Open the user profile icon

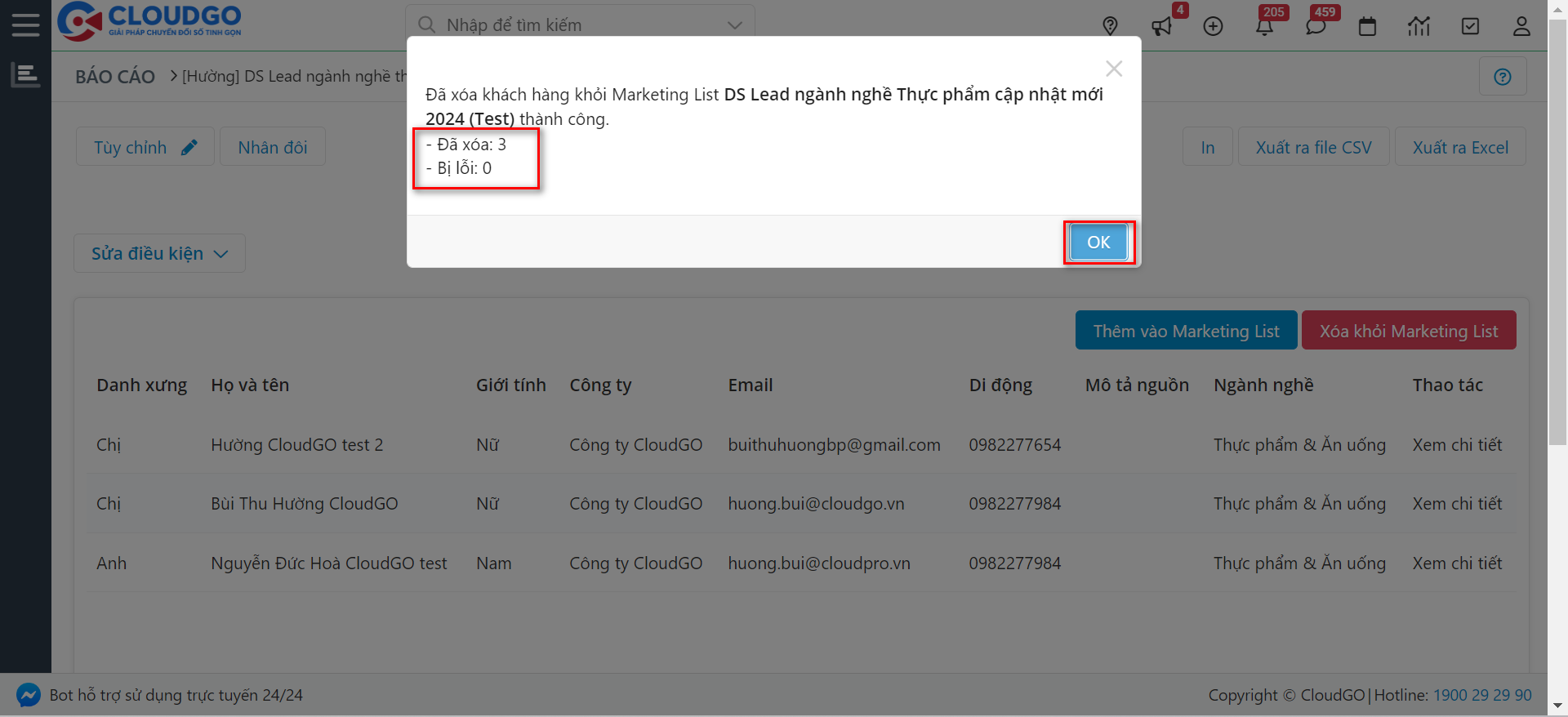1521,26
